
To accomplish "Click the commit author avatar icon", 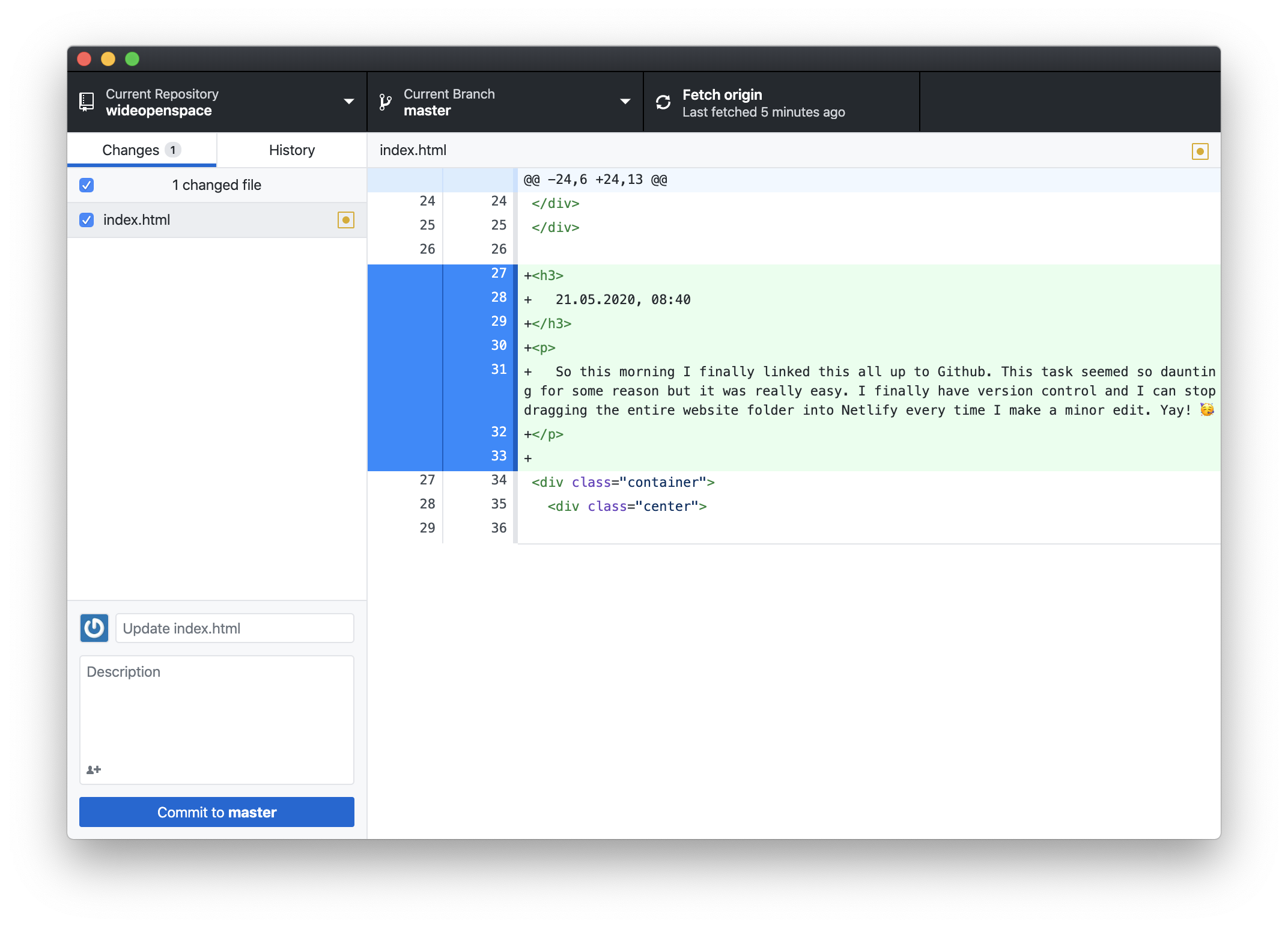I will pyautogui.click(x=94, y=628).
